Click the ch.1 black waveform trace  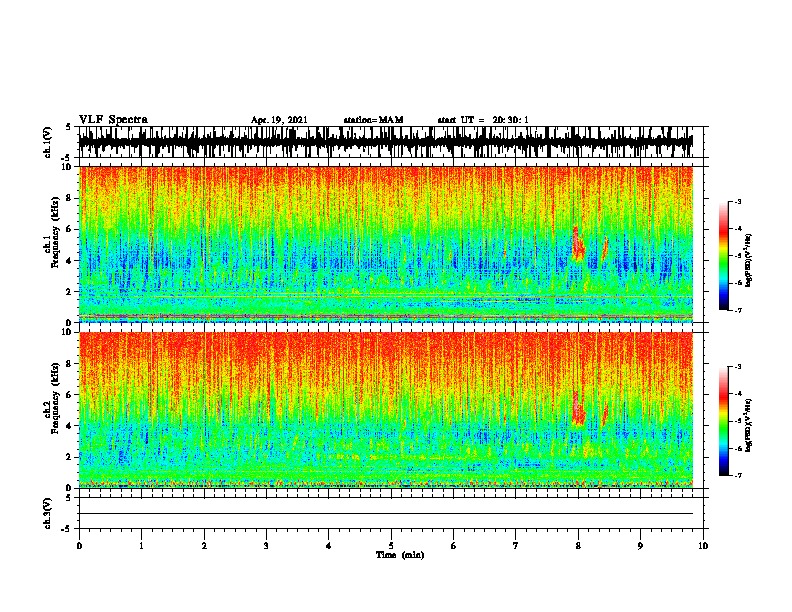click(x=386, y=142)
